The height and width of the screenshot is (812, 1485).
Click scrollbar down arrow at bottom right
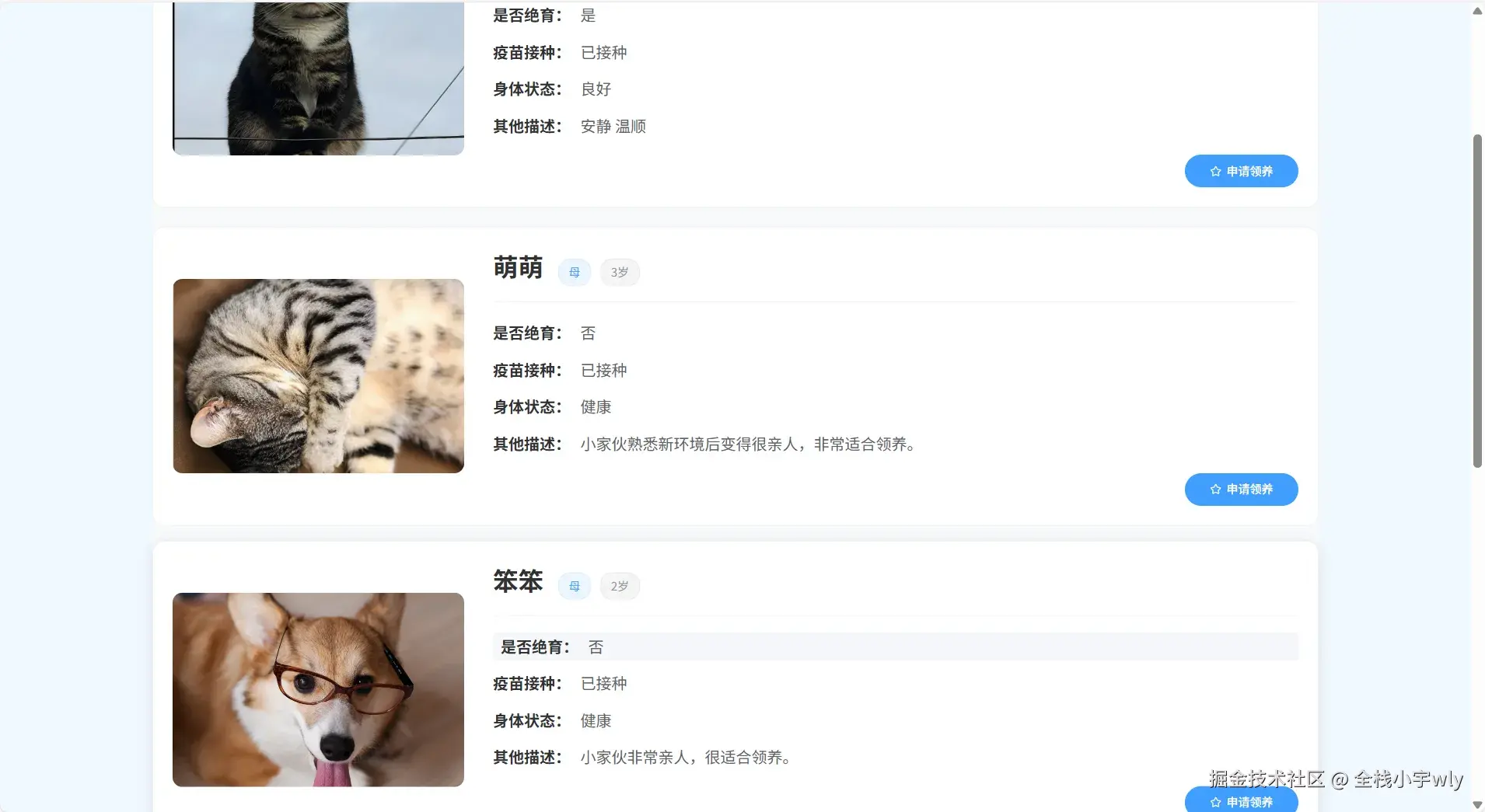coord(1477,805)
